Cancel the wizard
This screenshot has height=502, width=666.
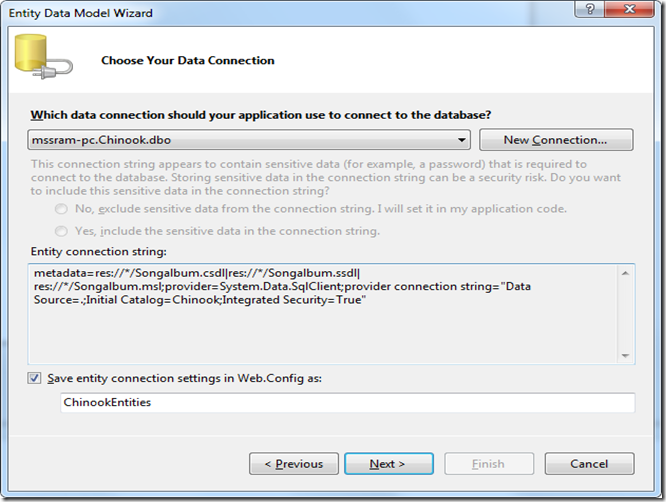pyautogui.click(x=589, y=464)
